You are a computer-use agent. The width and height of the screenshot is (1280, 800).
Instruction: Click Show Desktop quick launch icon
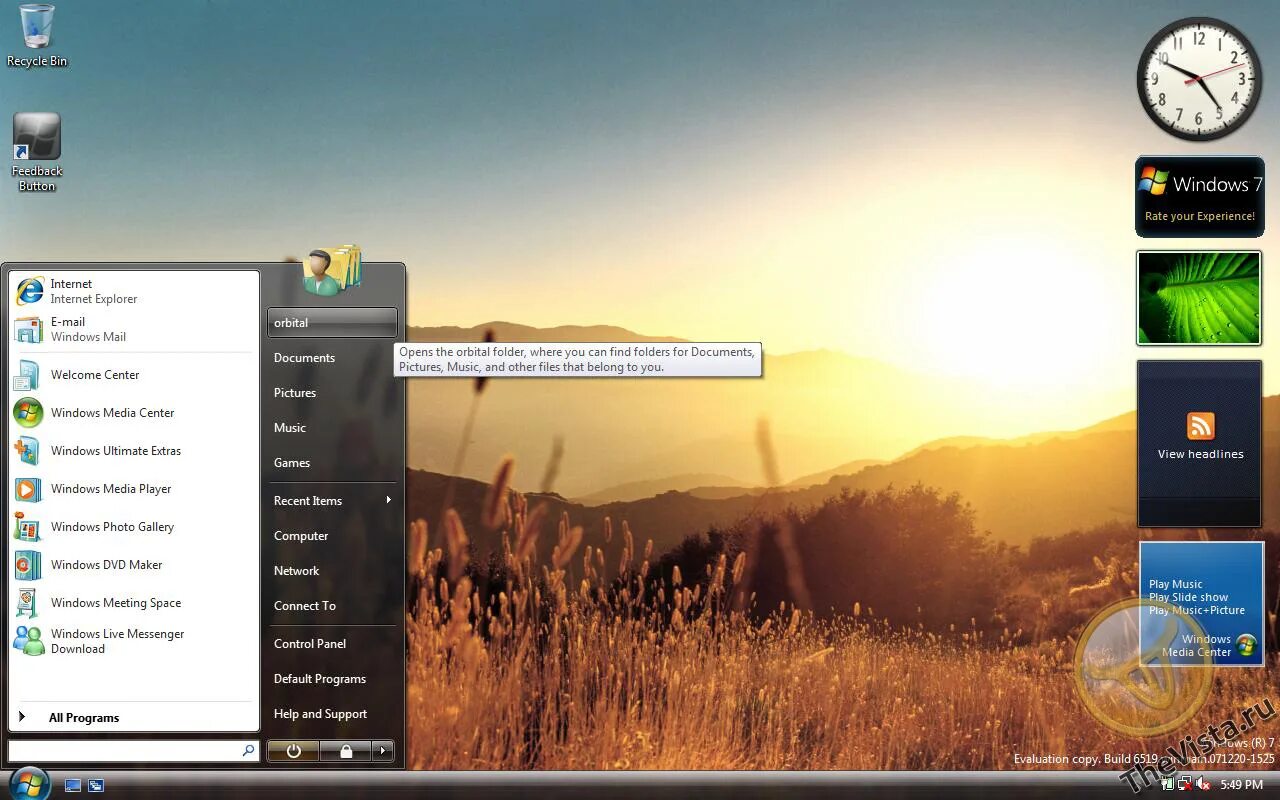(73, 786)
